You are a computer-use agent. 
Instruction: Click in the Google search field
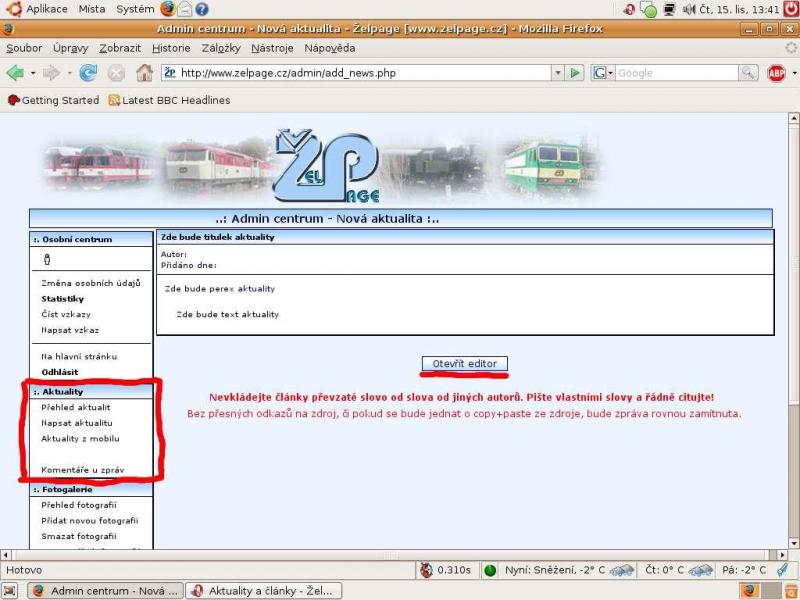676,73
